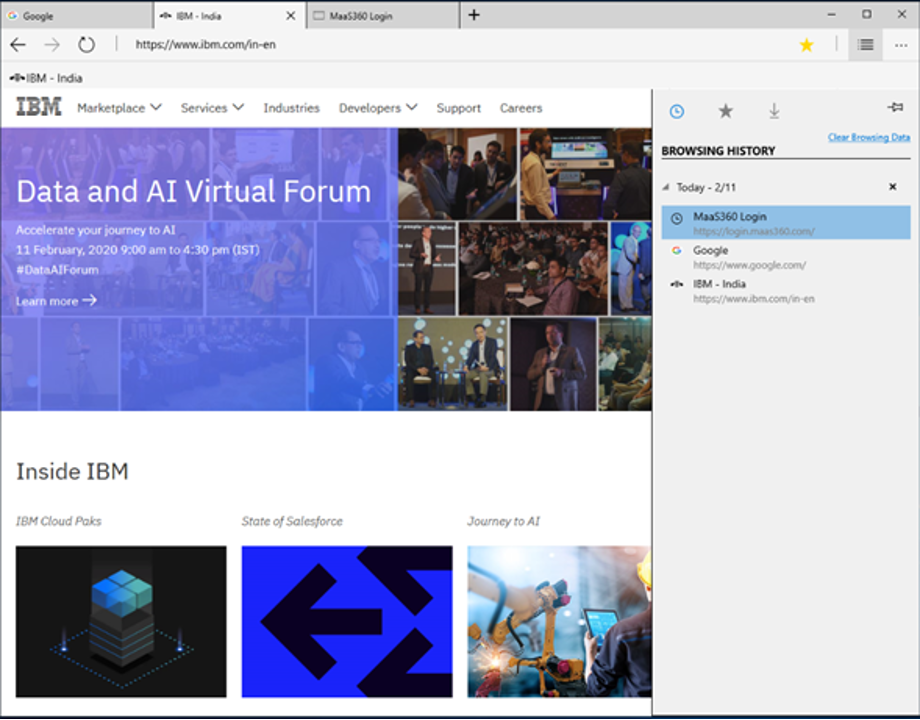This screenshot has width=920, height=720.
Task: Click BROWSING HISTORY header
Action: [718, 151]
